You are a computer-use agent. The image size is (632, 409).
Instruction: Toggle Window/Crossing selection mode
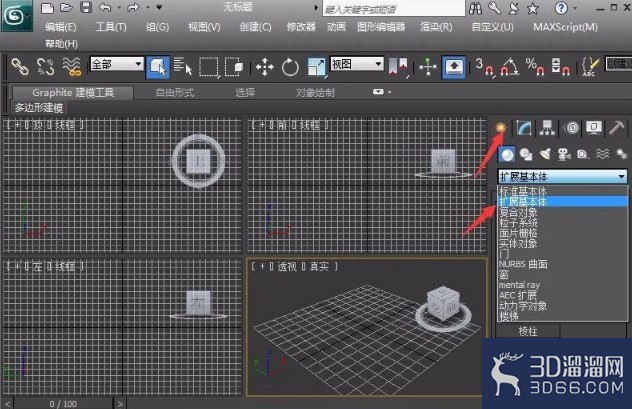[x=234, y=67]
